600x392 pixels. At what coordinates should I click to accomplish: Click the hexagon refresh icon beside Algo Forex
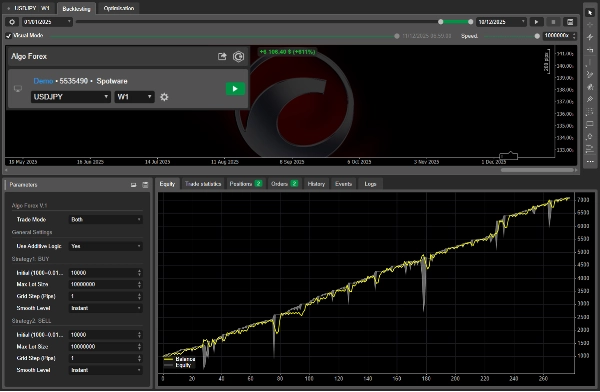[x=238, y=57]
